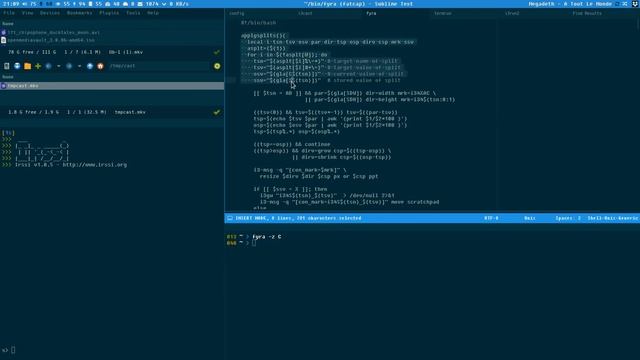Viewport: 640px width, 360px height.
Task: Click the green plus new tab icon
Action: pyautogui.click(x=38, y=66)
